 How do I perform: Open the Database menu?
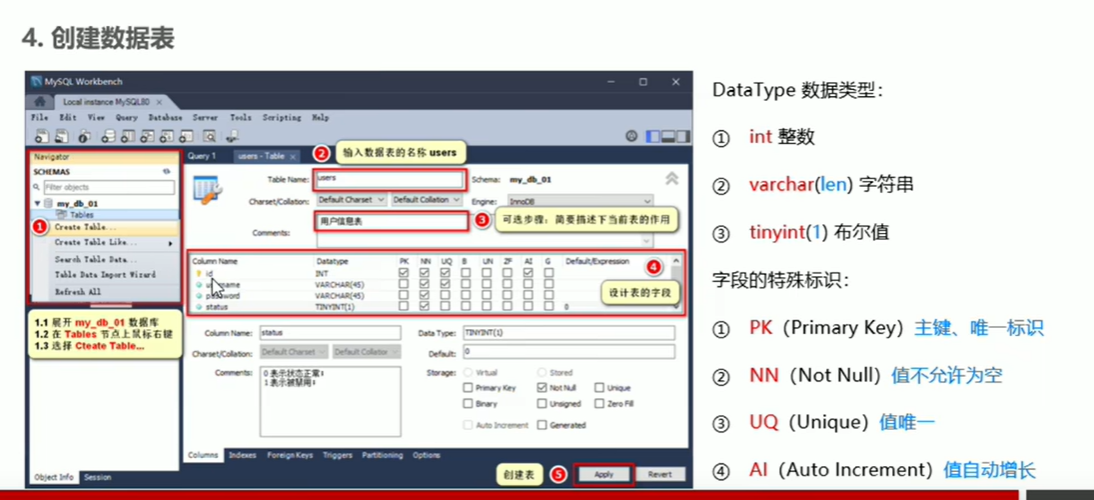(x=165, y=118)
